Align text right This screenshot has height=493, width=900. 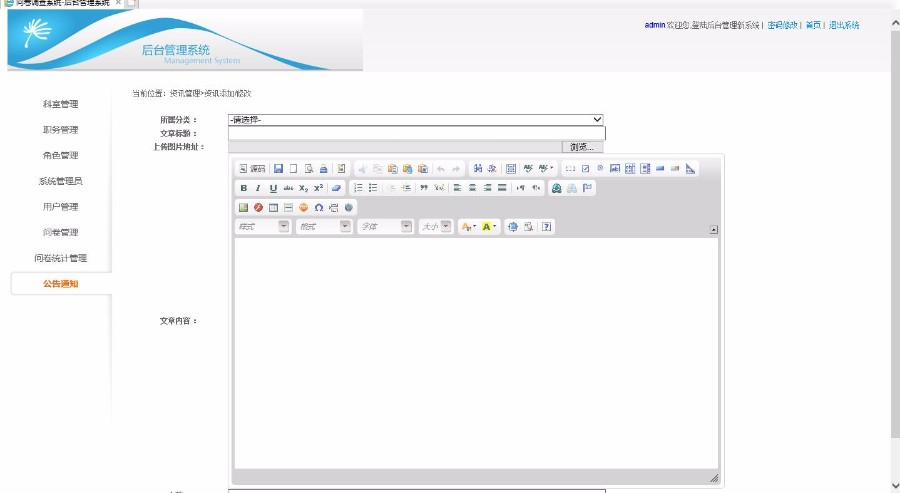click(x=487, y=188)
